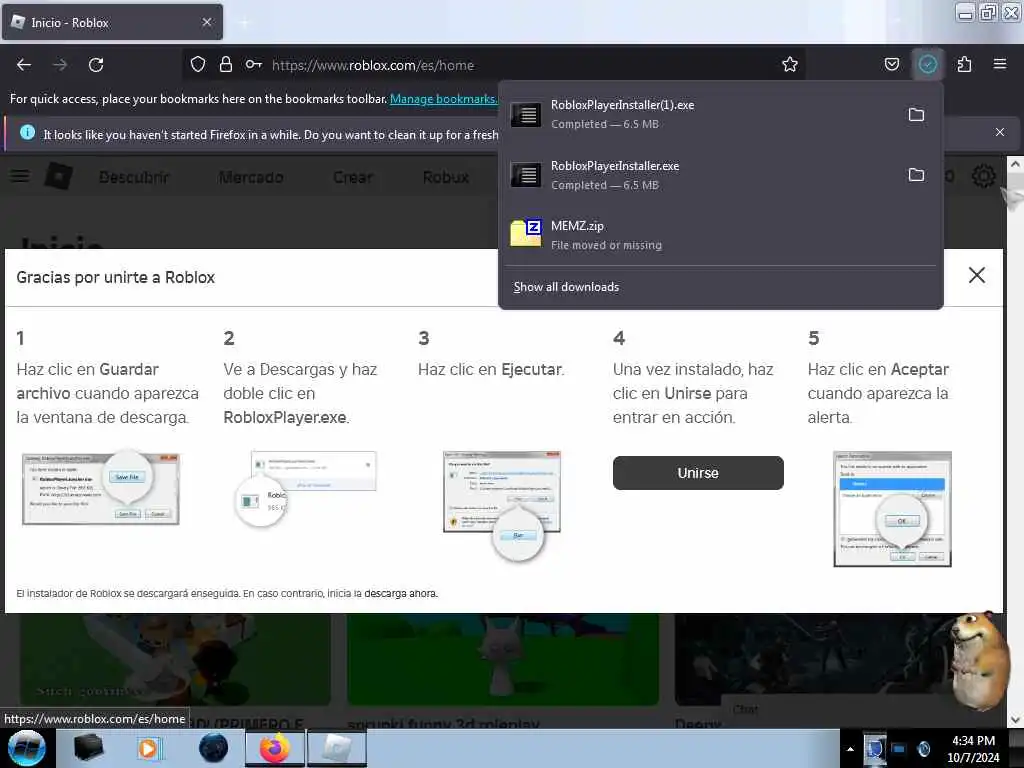Open the media player taskbar icon

tap(149, 748)
